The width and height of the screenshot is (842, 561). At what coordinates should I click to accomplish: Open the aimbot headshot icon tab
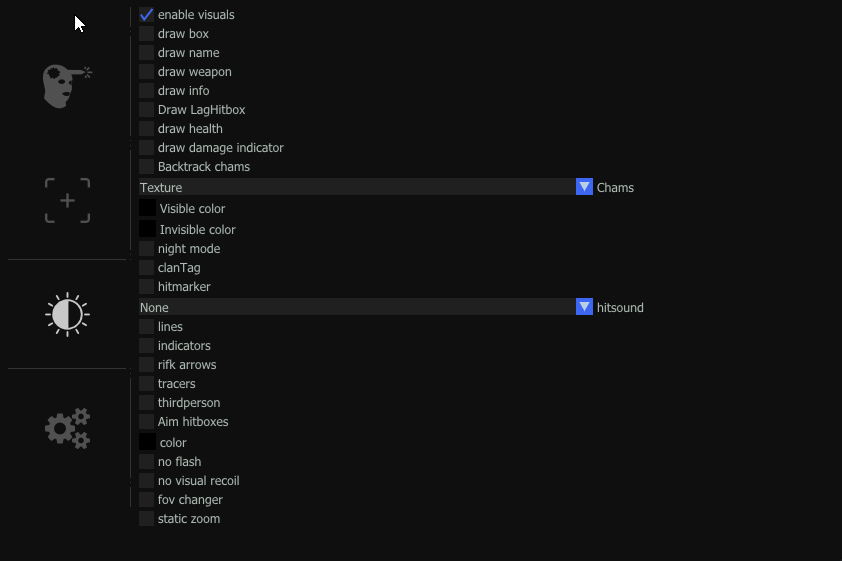pyautogui.click(x=66, y=86)
